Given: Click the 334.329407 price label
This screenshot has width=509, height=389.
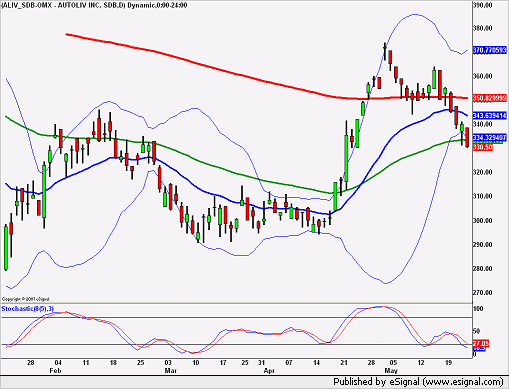Looking at the screenshot, I should click(490, 137).
